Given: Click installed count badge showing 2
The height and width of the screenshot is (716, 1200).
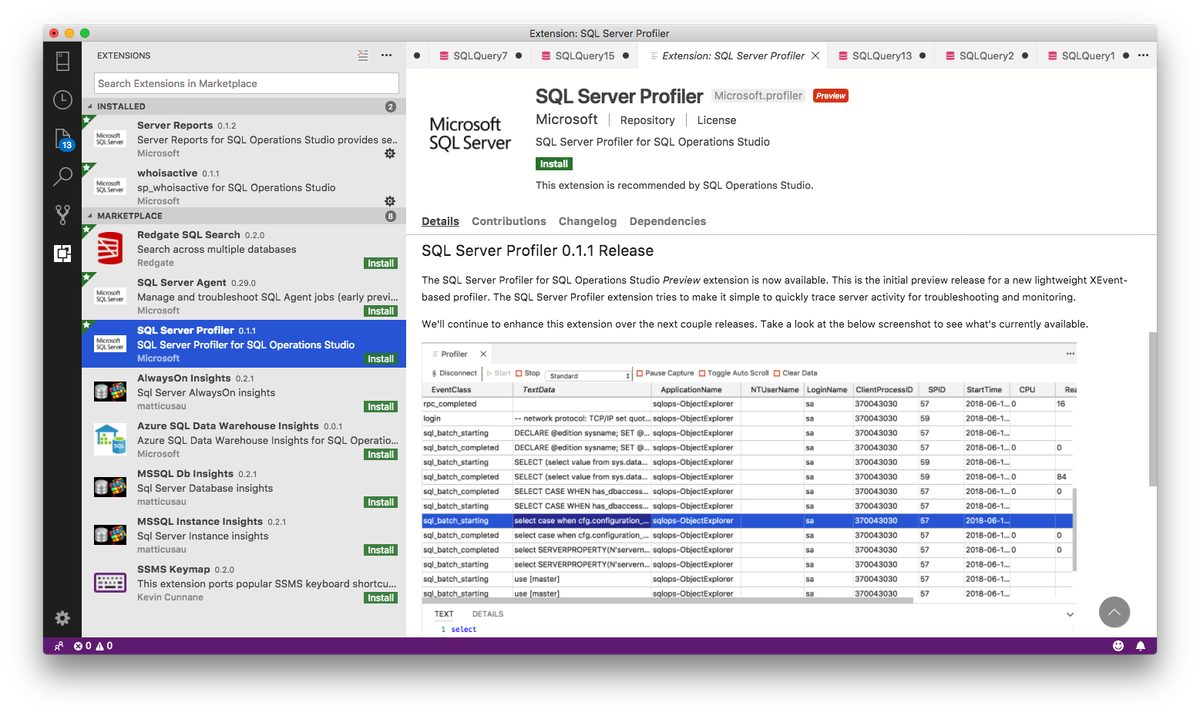Looking at the screenshot, I should click(390, 106).
